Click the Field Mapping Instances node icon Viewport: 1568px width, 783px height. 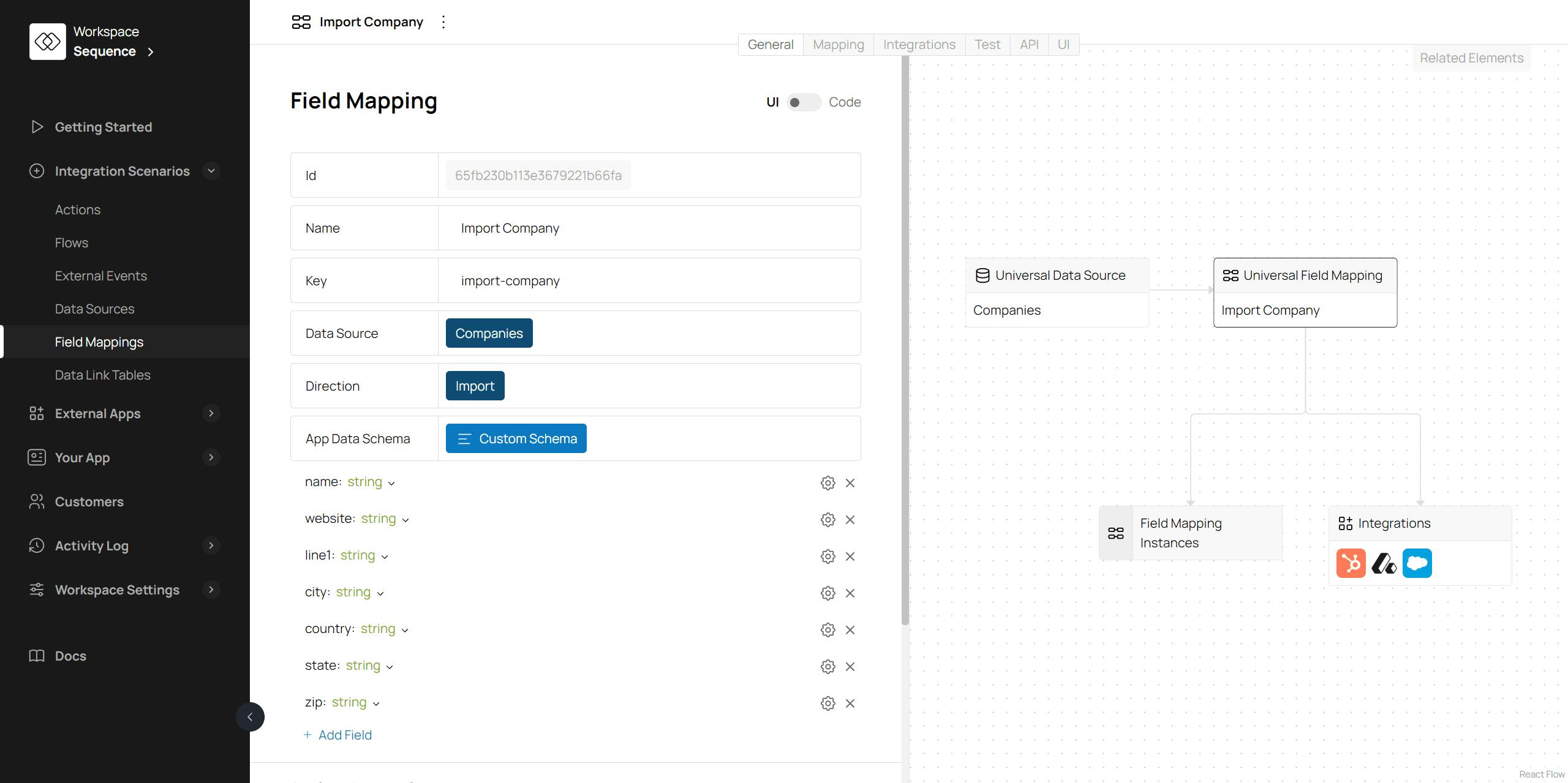1116,533
